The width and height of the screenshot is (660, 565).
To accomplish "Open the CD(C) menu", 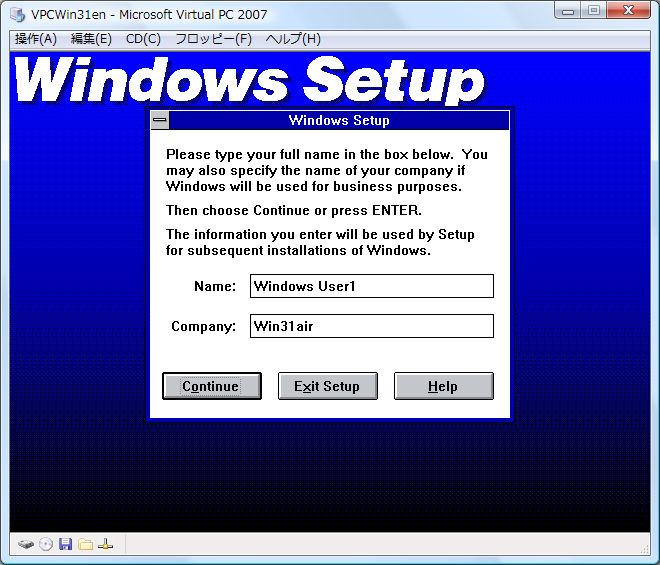I will tap(143, 39).
